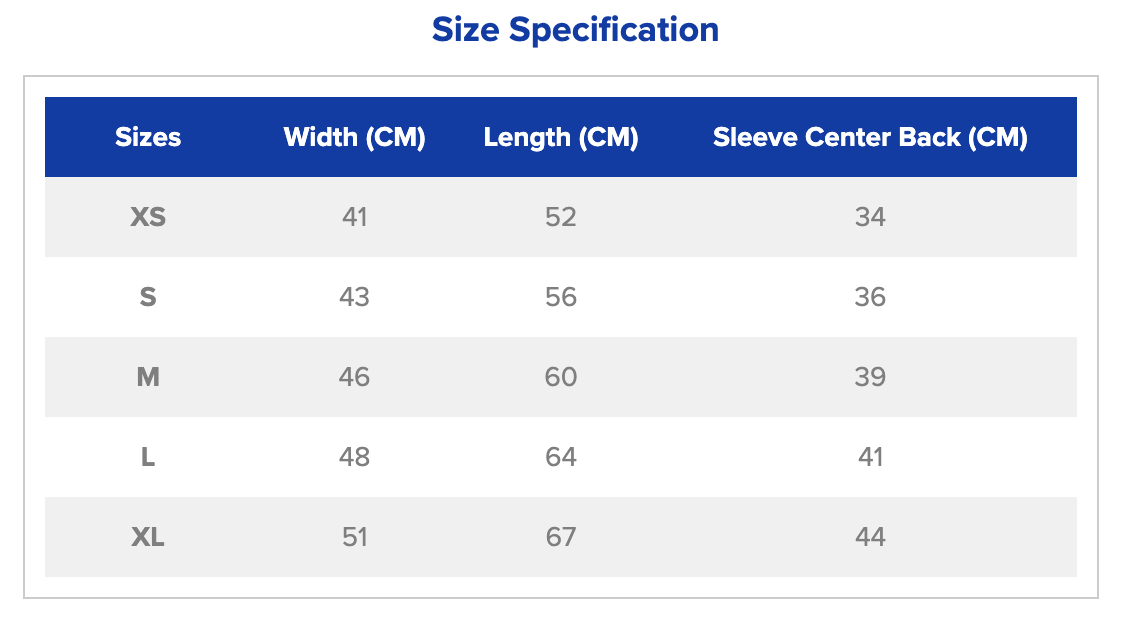
Task: Select the L size row label
Action: pyautogui.click(x=148, y=457)
